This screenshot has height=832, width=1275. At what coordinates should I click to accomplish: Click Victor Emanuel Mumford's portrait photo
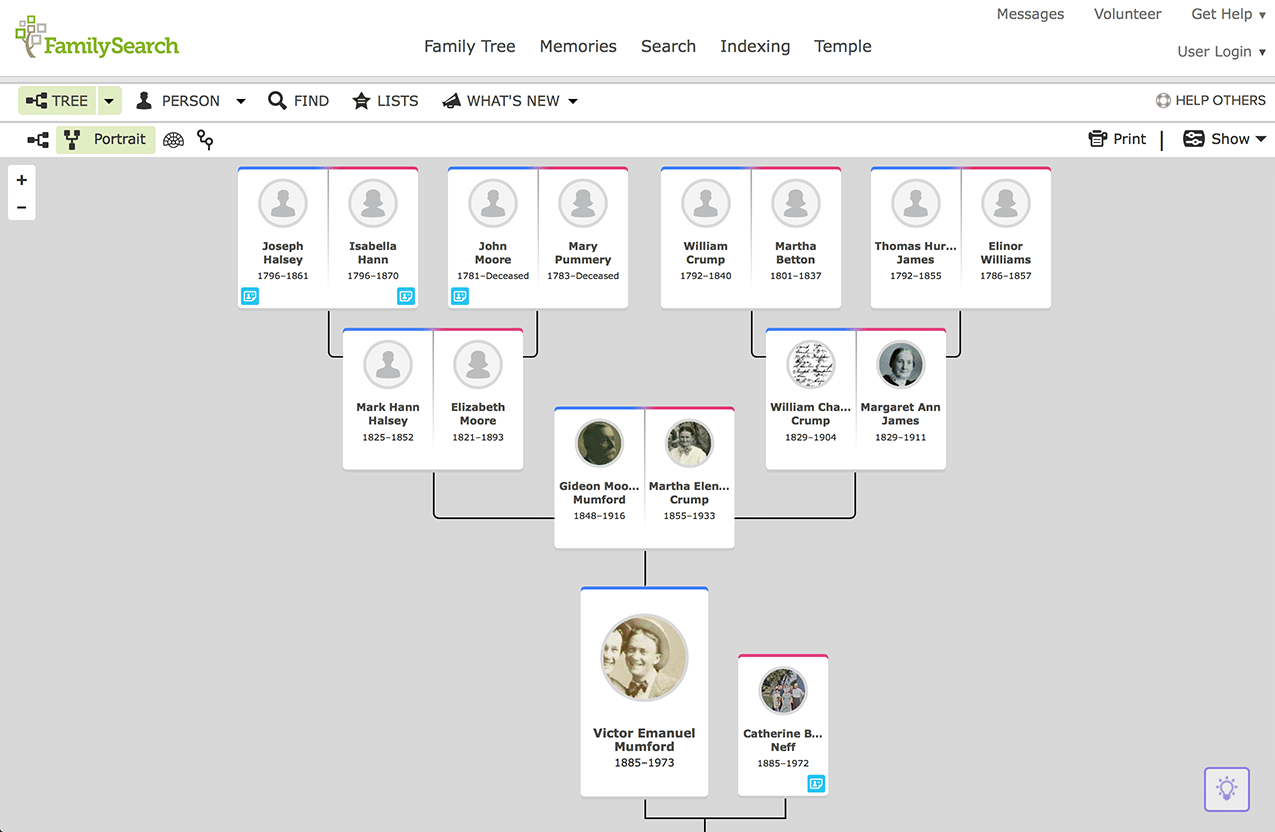(x=644, y=657)
